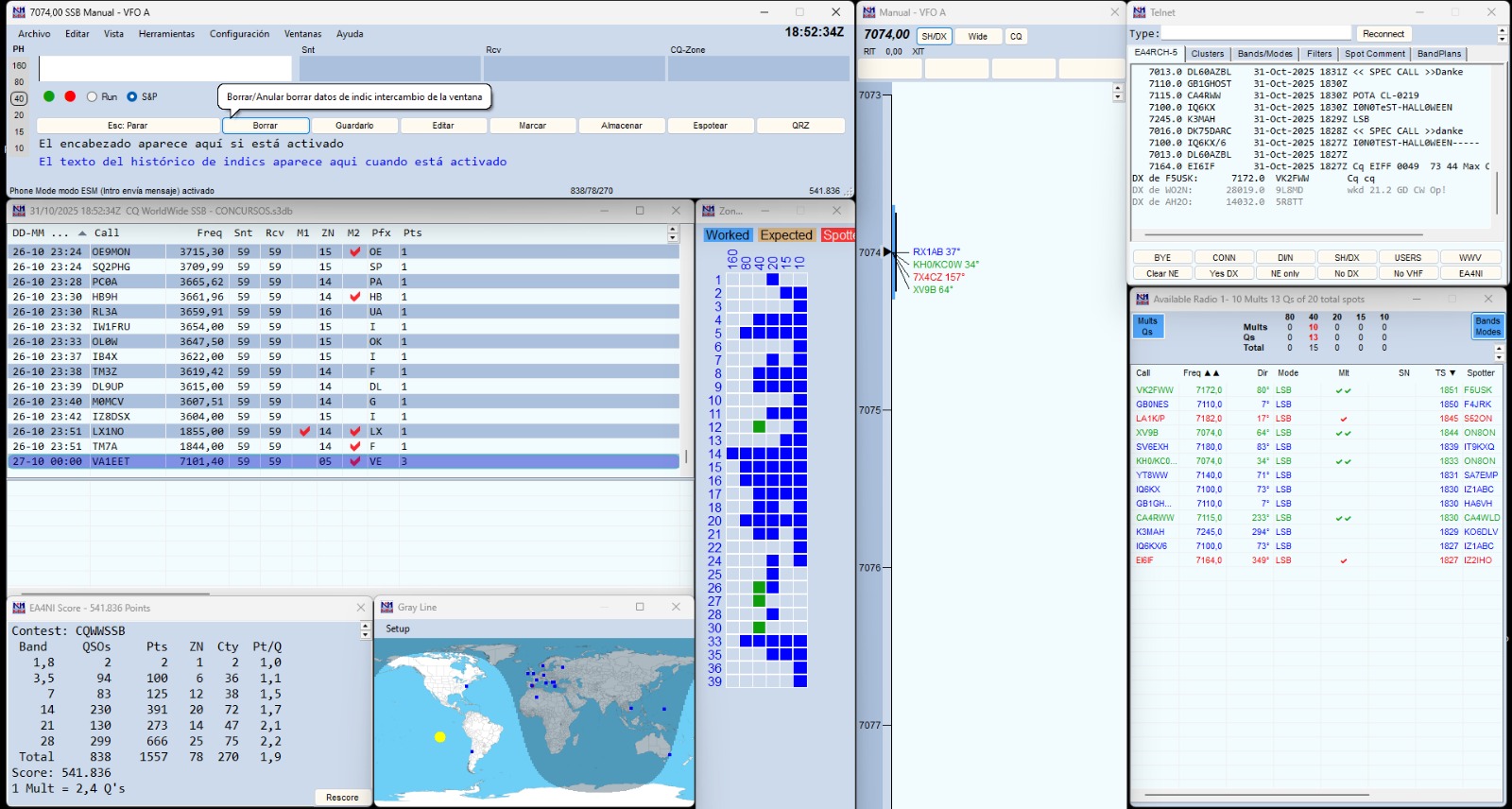
Task: Click the M2 checkmark for HB9H log entry
Action: click(354, 297)
